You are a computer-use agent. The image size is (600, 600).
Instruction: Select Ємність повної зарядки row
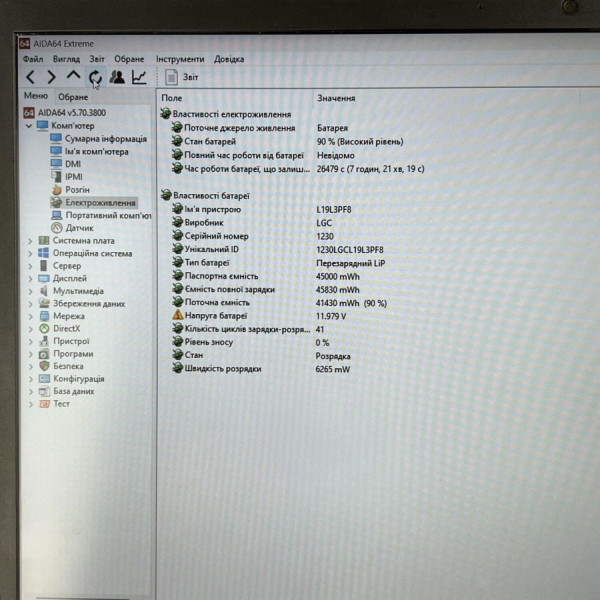(266, 290)
